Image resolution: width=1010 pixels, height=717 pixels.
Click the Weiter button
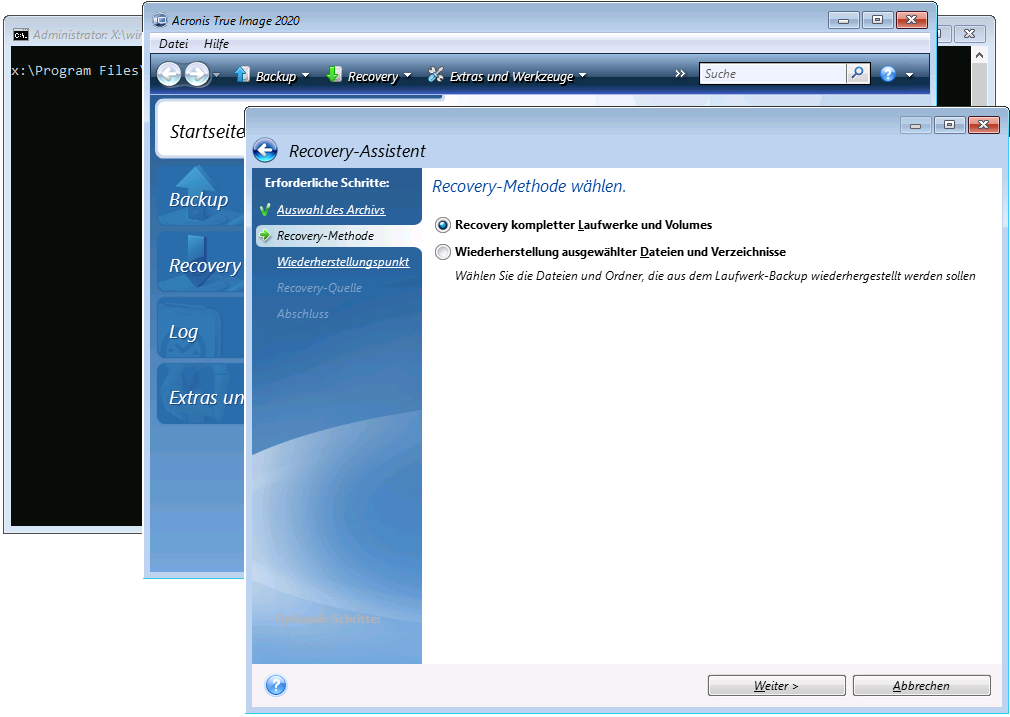point(776,685)
